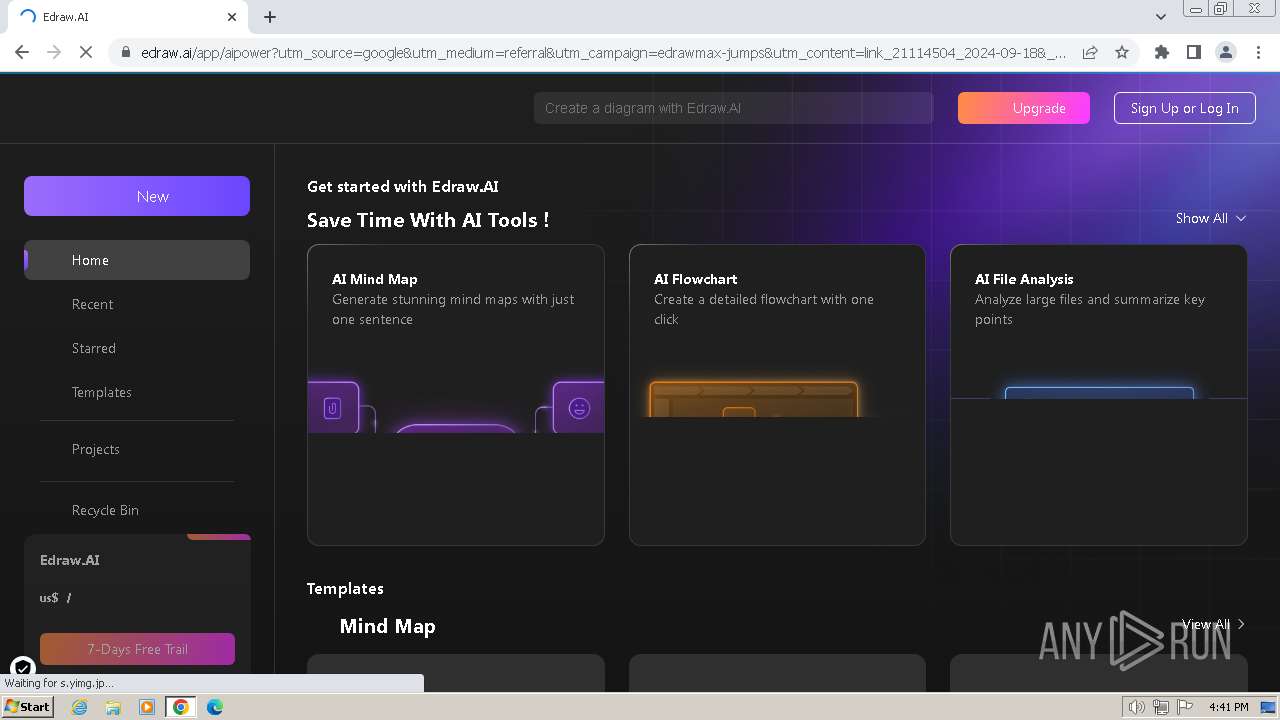Stop loading the page
This screenshot has width=1280, height=720.
coord(86,52)
